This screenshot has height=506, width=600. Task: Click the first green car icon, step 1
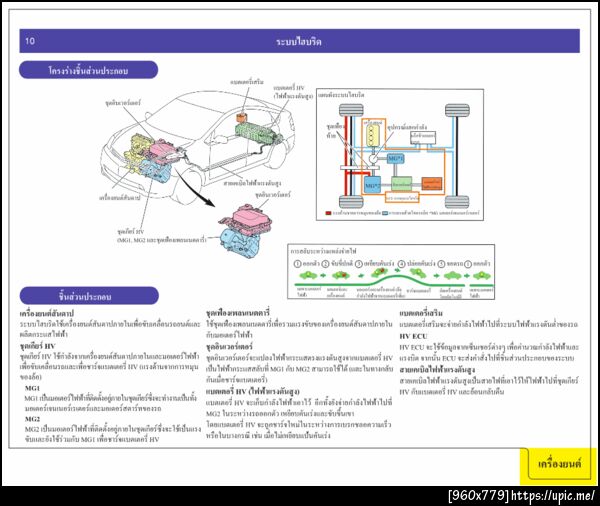click(308, 275)
